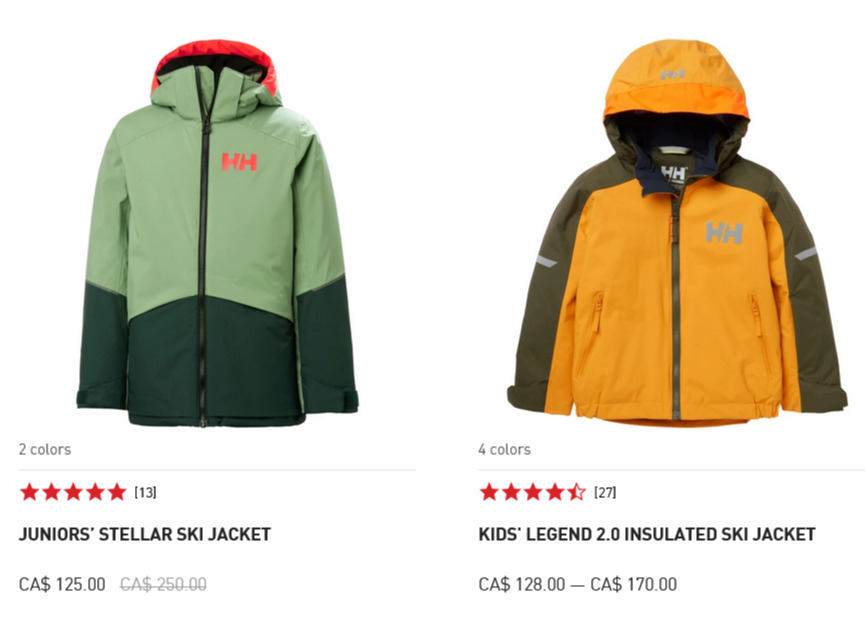
Task: Open the orange Kids' Legend jacket image
Action: [677, 232]
